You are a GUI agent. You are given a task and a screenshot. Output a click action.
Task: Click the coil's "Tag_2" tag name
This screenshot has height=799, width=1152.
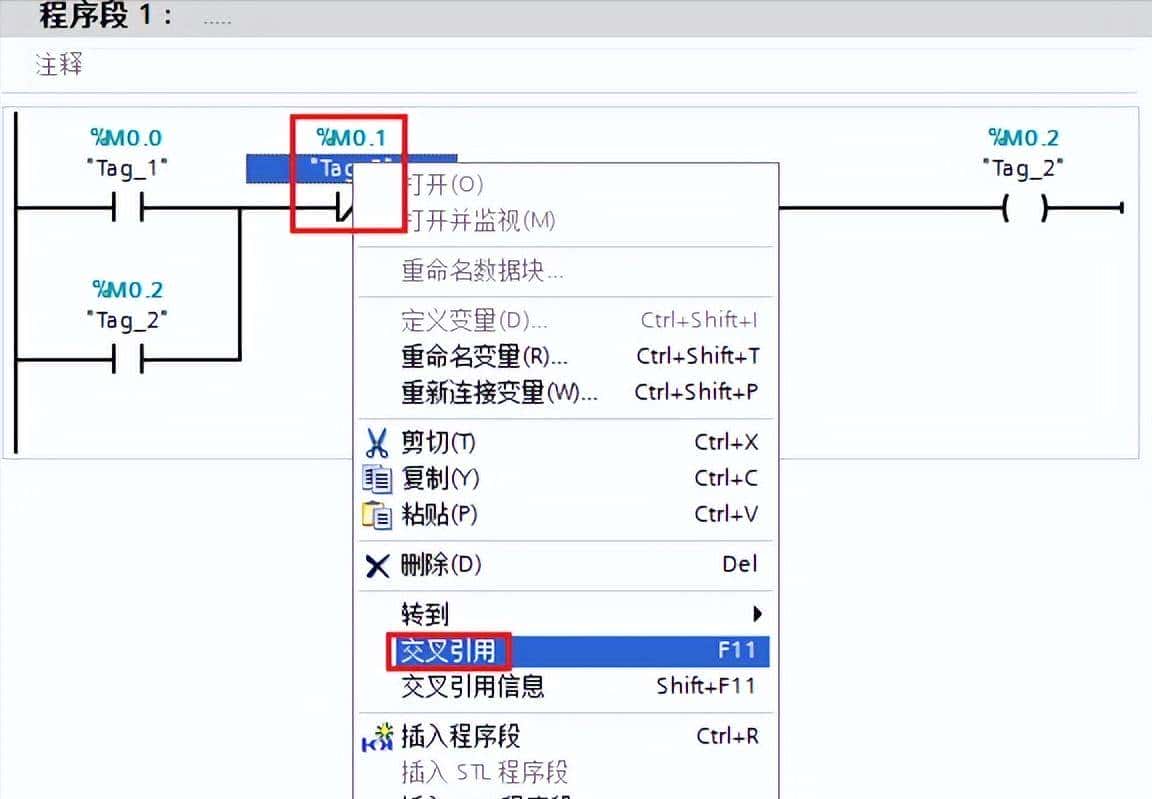point(1023,168)
